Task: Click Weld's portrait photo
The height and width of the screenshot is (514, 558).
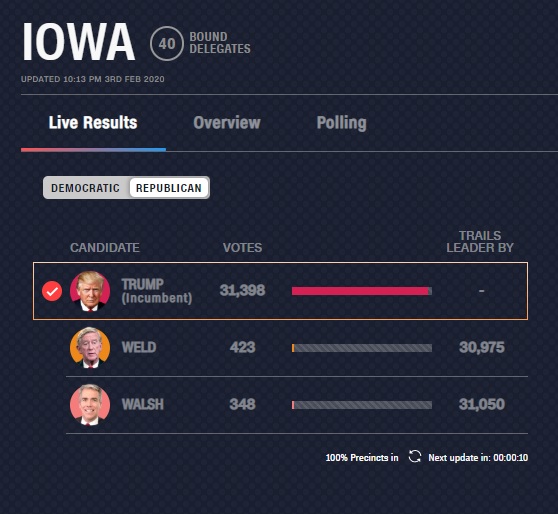Action: pos(90,347)
